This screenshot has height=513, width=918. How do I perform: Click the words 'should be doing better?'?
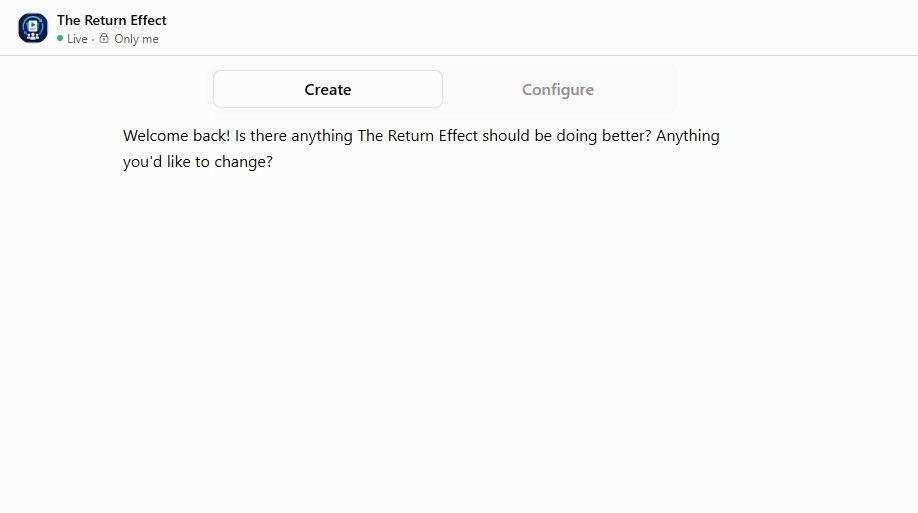pos(567,136)
